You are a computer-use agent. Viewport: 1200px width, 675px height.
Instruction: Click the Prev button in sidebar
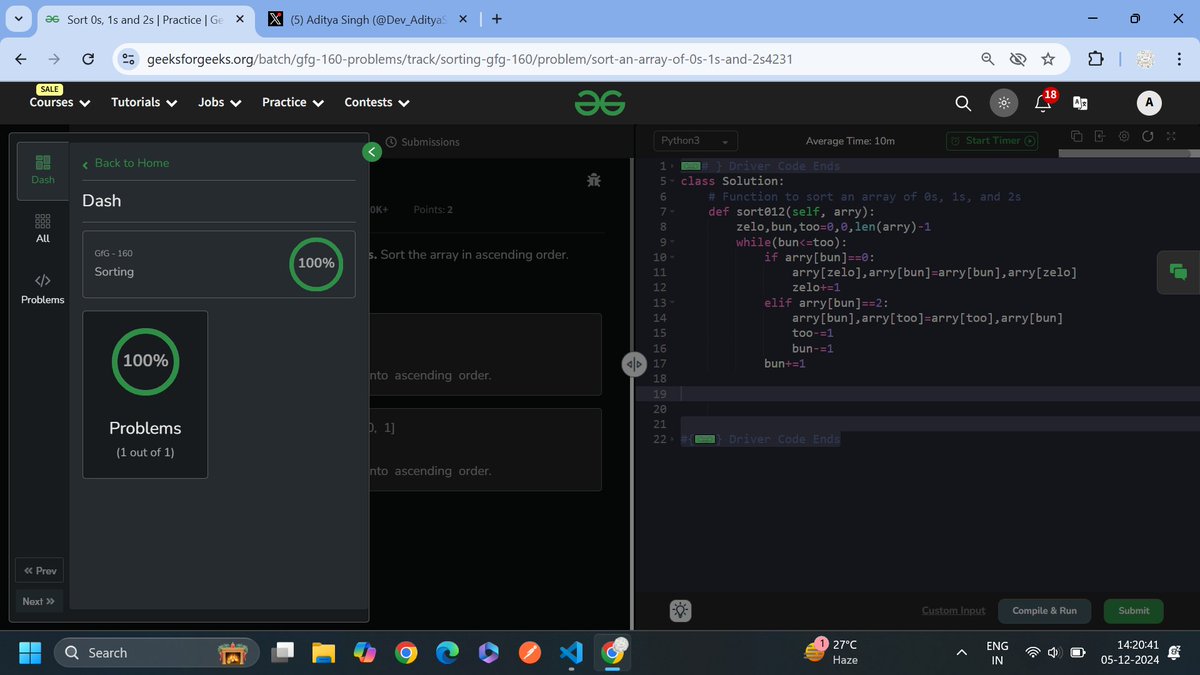click(41, 571)
